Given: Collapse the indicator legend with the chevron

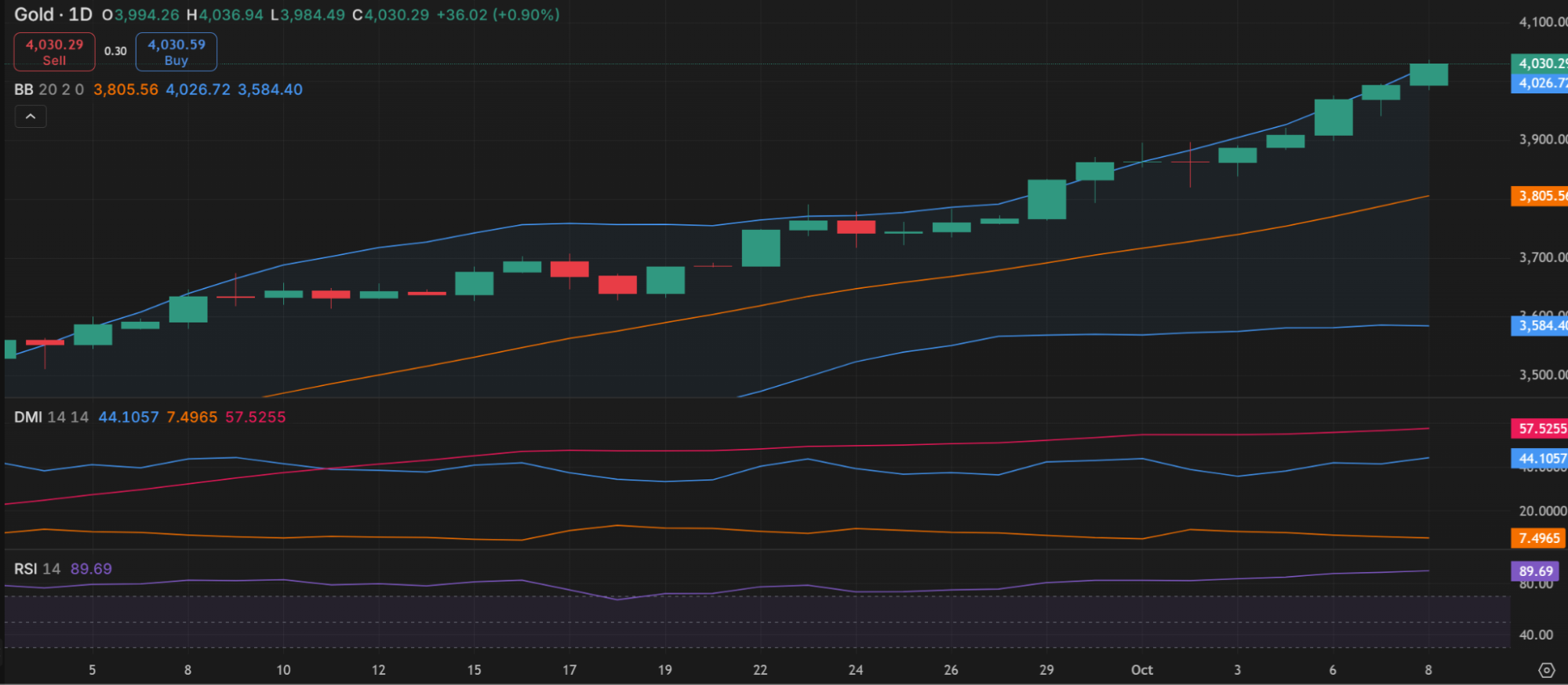Looking at the screenshot, I should pos(31,117).
